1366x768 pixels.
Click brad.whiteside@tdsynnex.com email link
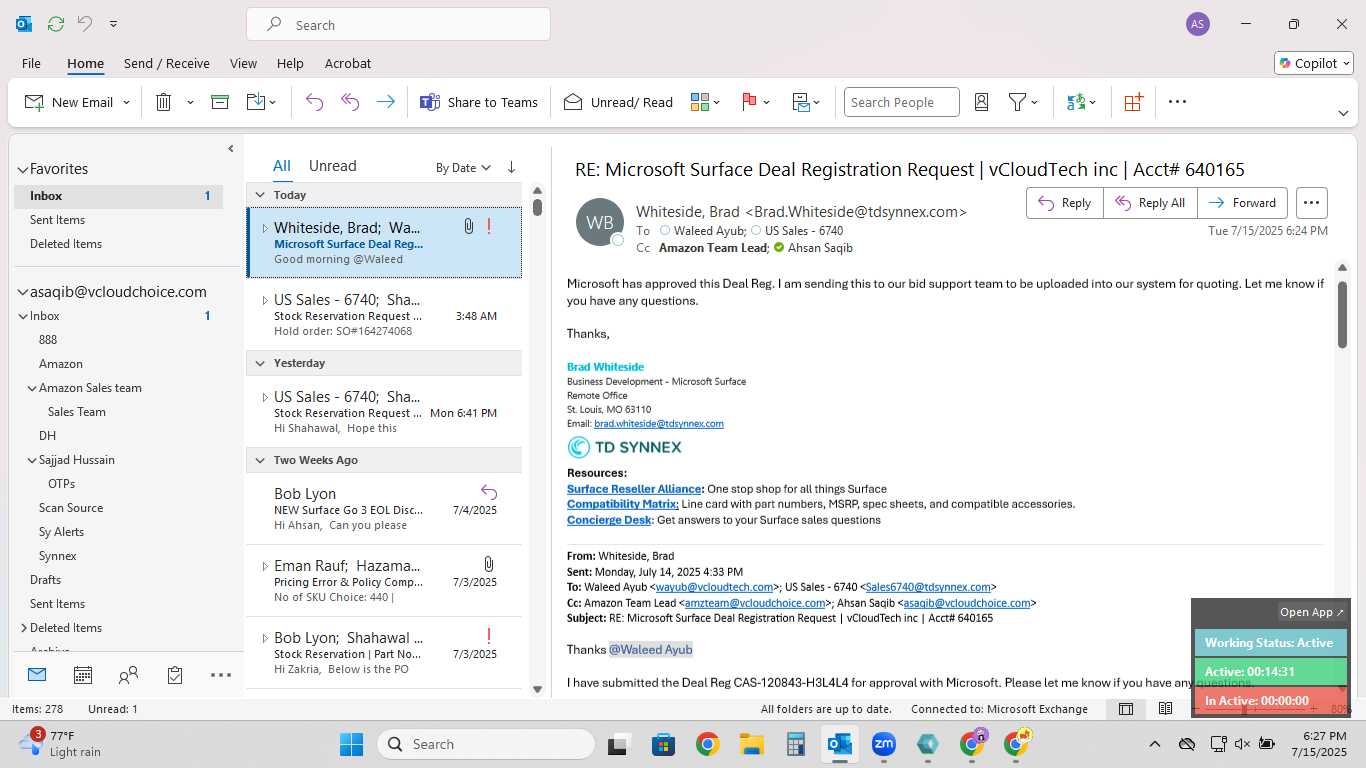coord(659,423)
